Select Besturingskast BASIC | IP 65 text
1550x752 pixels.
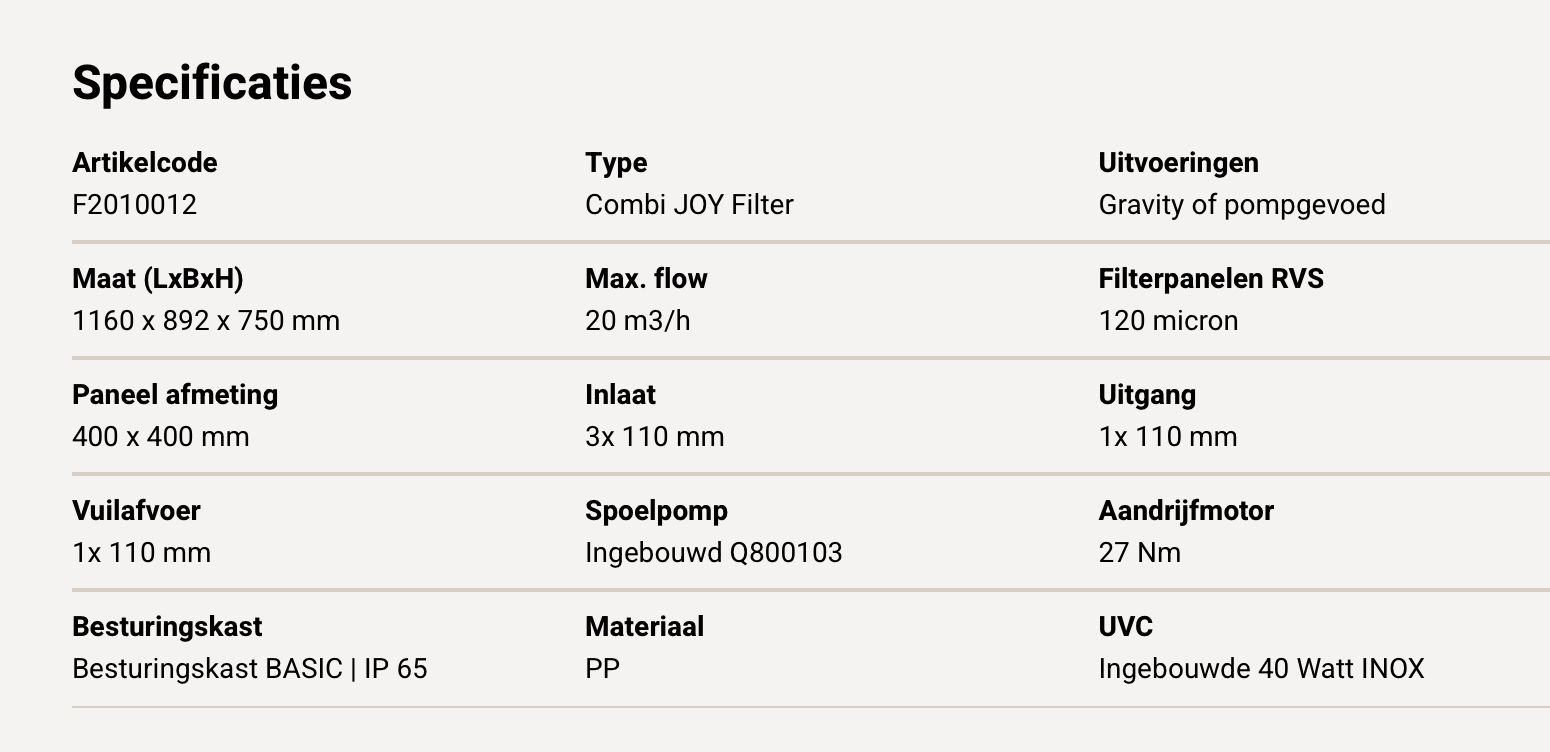[250, 669]
